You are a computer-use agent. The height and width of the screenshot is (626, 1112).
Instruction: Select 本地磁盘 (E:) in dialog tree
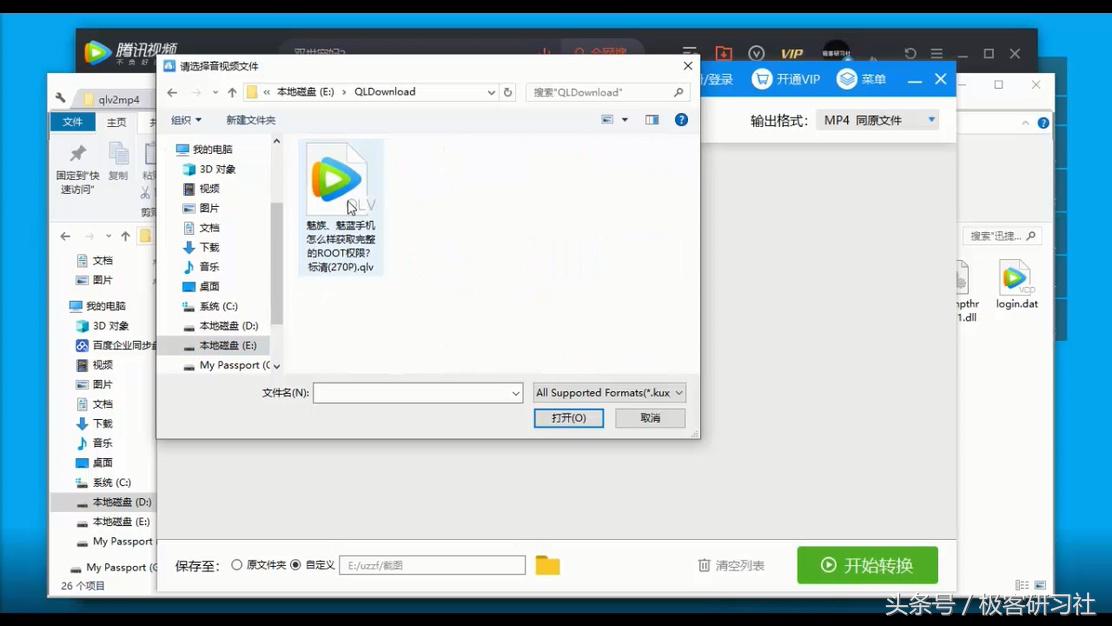click(x=227, y=345)
